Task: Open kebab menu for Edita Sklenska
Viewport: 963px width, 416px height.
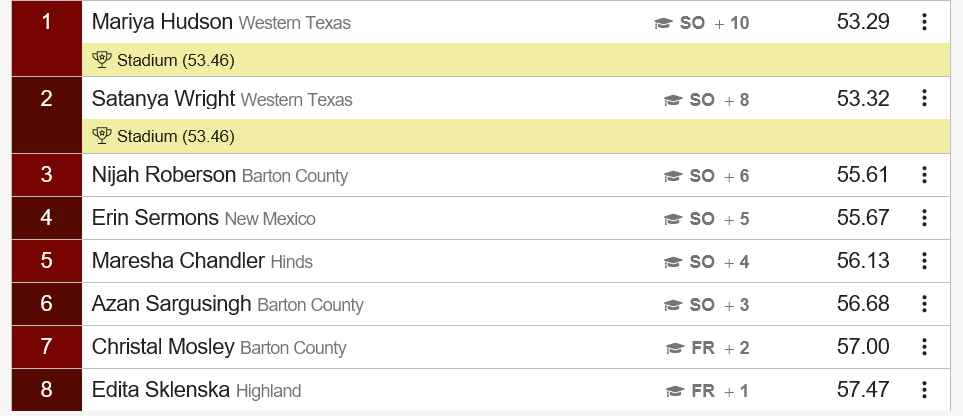Action: coord(924,390)
